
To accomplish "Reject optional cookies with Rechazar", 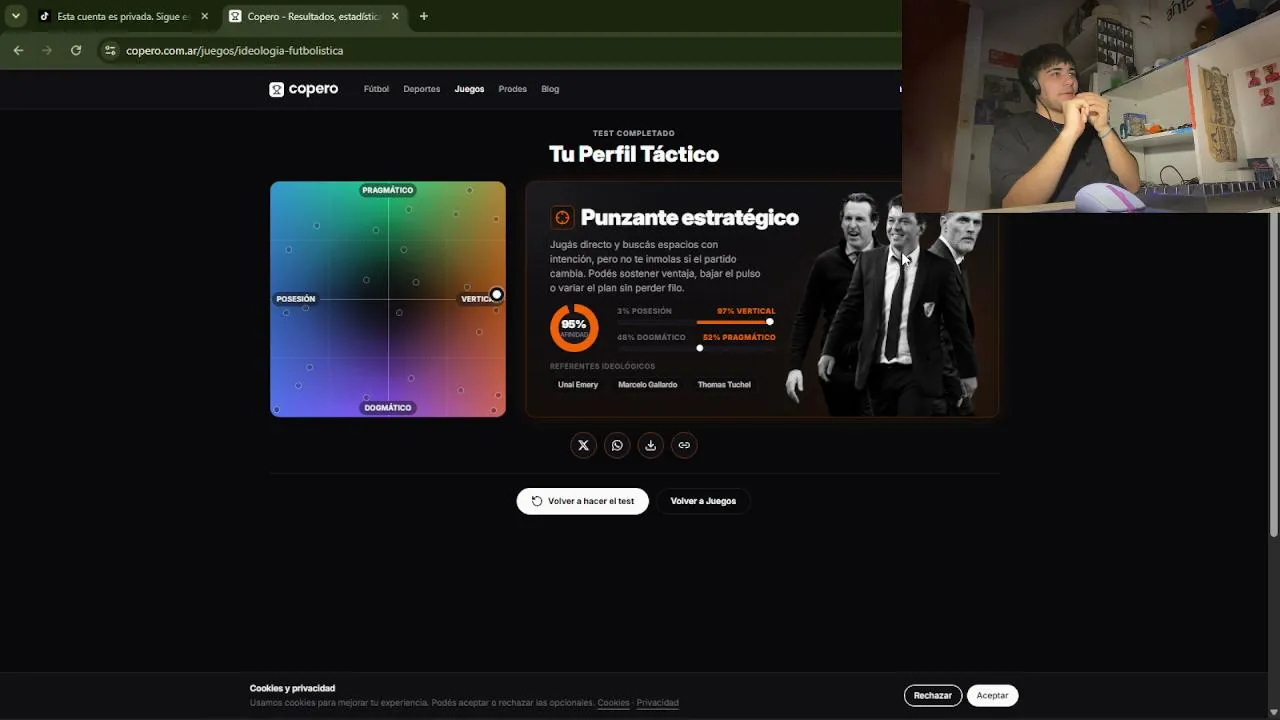I will pyautogui.click(x=933, y=696).
